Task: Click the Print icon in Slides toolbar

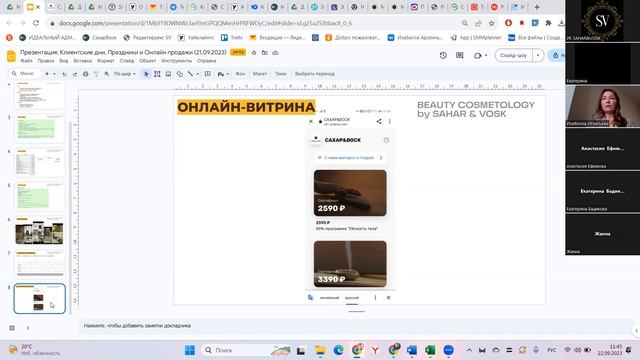Action: [x=86, y=74]
